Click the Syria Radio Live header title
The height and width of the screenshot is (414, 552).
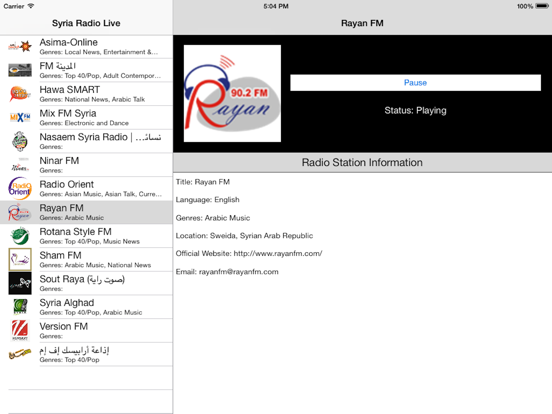86,23
